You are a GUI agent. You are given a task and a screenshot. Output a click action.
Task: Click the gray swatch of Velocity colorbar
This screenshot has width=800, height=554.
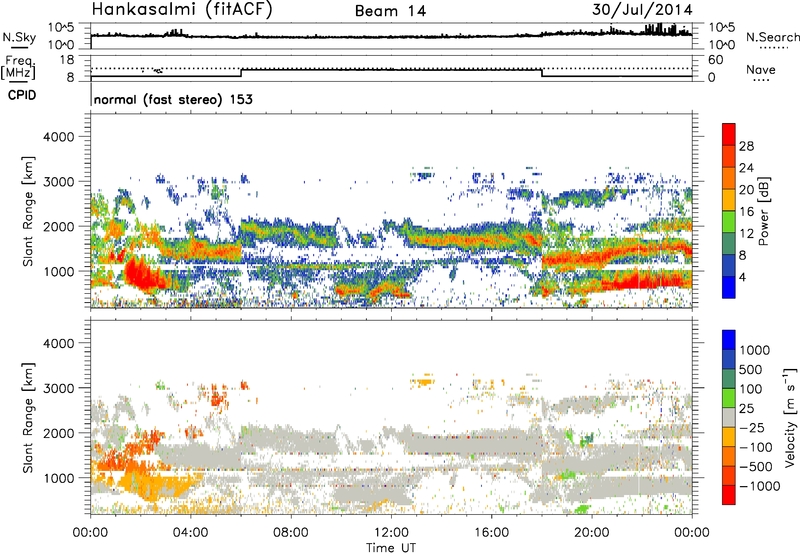[x=729, y=417]
